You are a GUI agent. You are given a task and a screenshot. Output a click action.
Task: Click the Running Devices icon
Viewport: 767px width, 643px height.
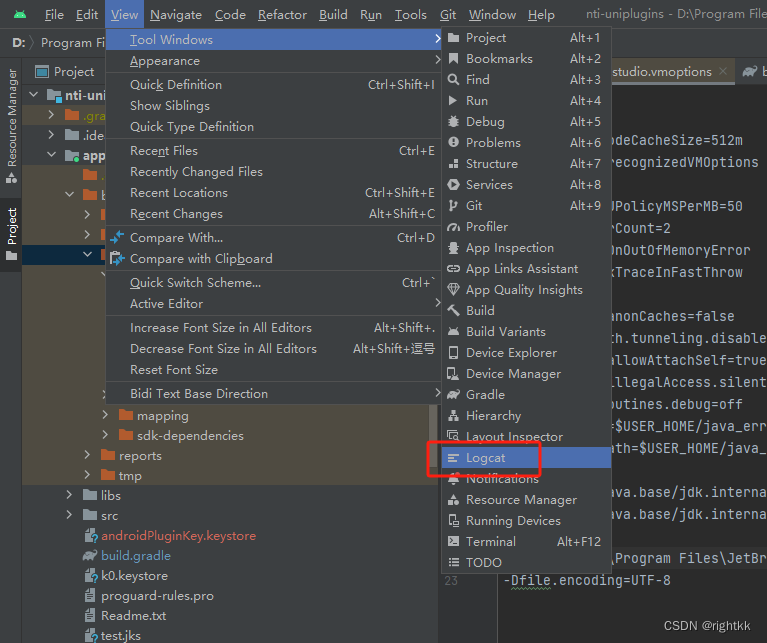[453, 521]
